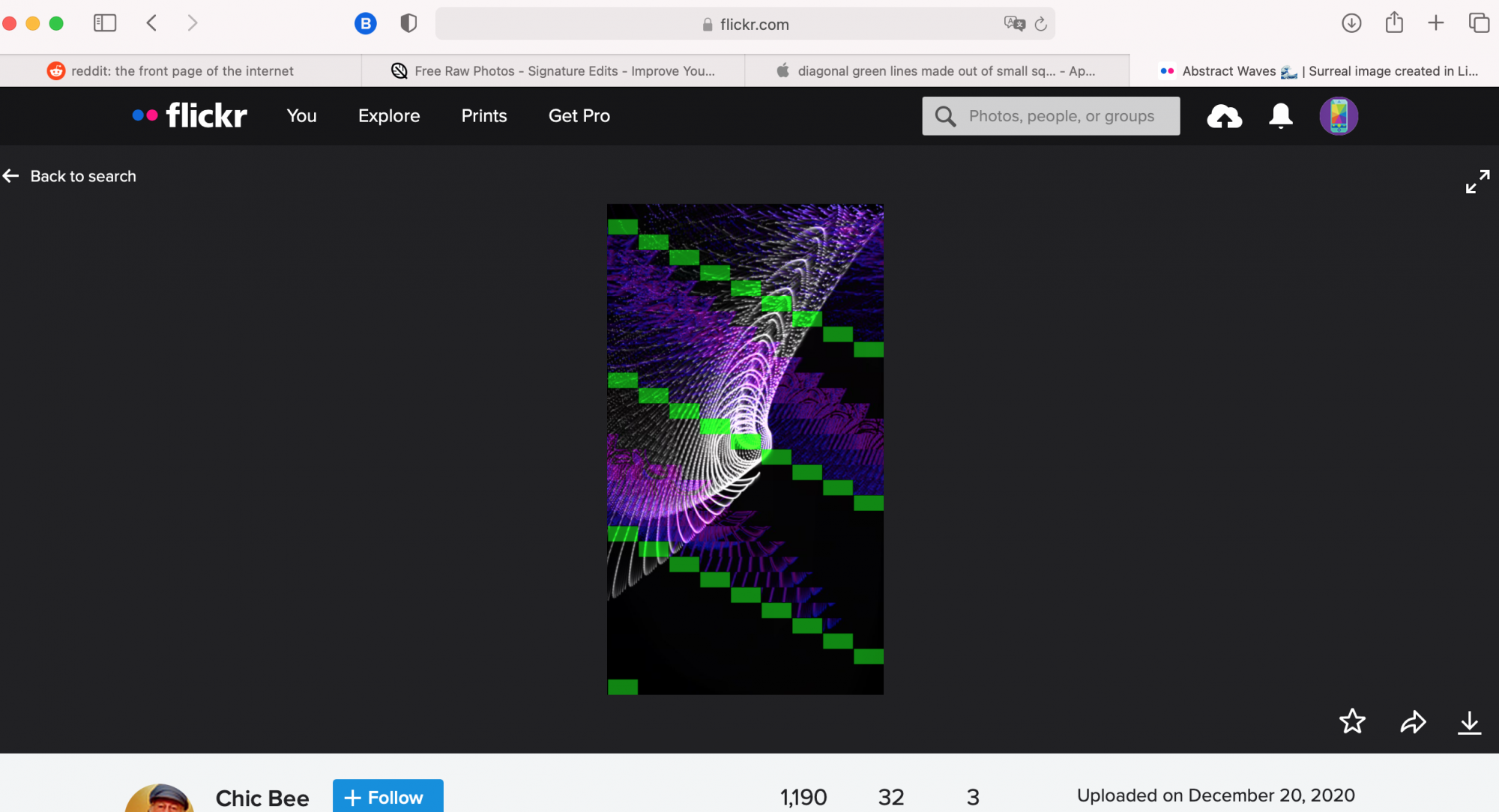Open the notifications bell
Screen dimensions: 1499x812
[x=1280, y=116]
